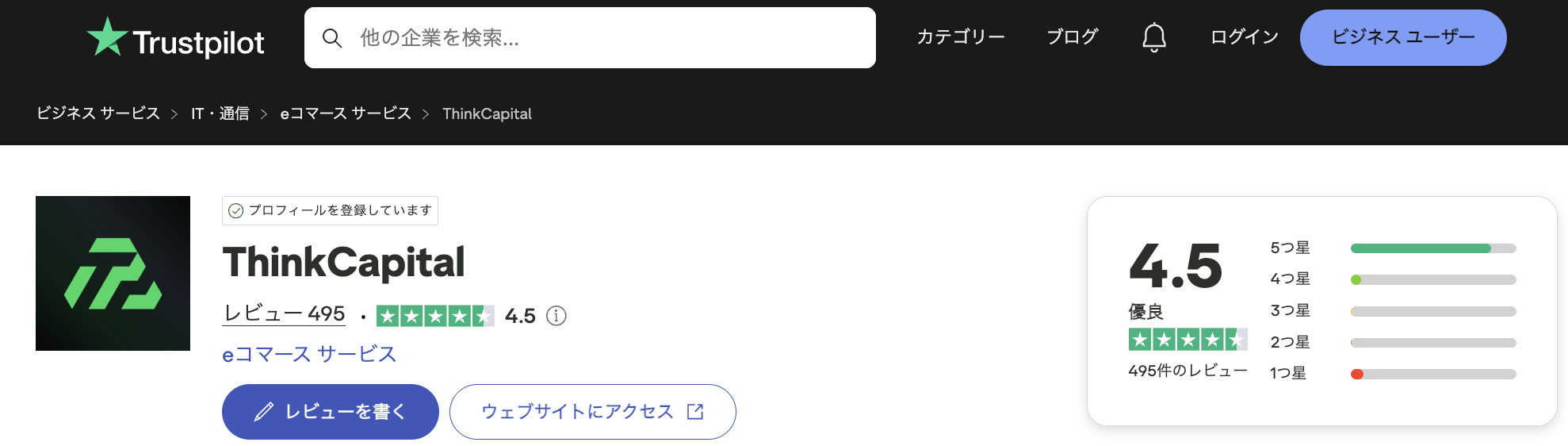Viewport: 1568px width, 446px height.
Task: Click the pencil icon on レビューを書く
Action: tap(263, 411)
